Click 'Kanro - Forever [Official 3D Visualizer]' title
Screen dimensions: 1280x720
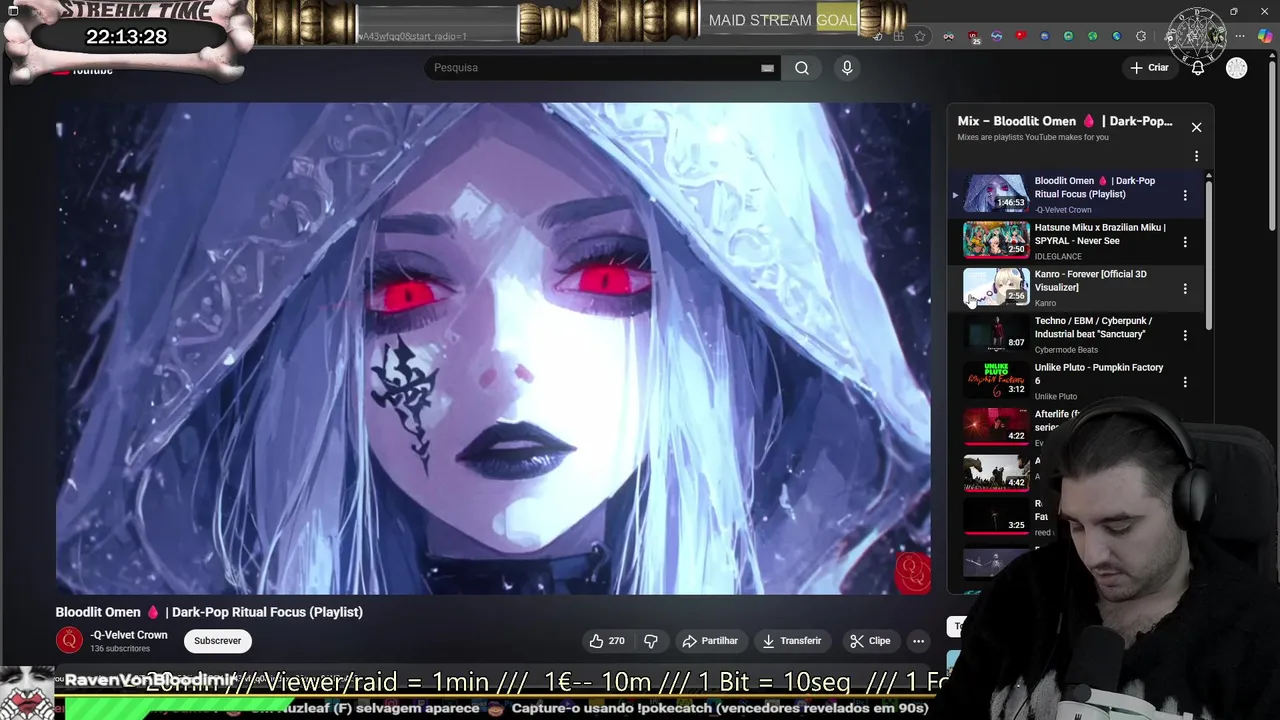coord(1090,281)
